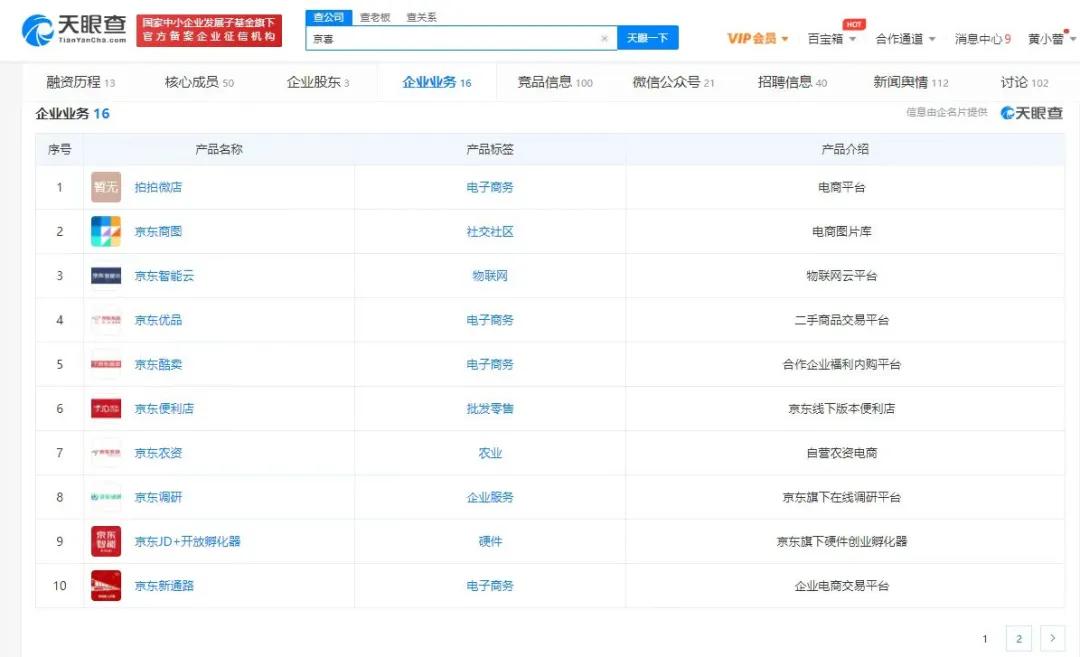Image resolution: width=1080 pixels, height=657 pixels.
Task: Click the 京东智能云 logo icon
Action: tap(106, 276)
